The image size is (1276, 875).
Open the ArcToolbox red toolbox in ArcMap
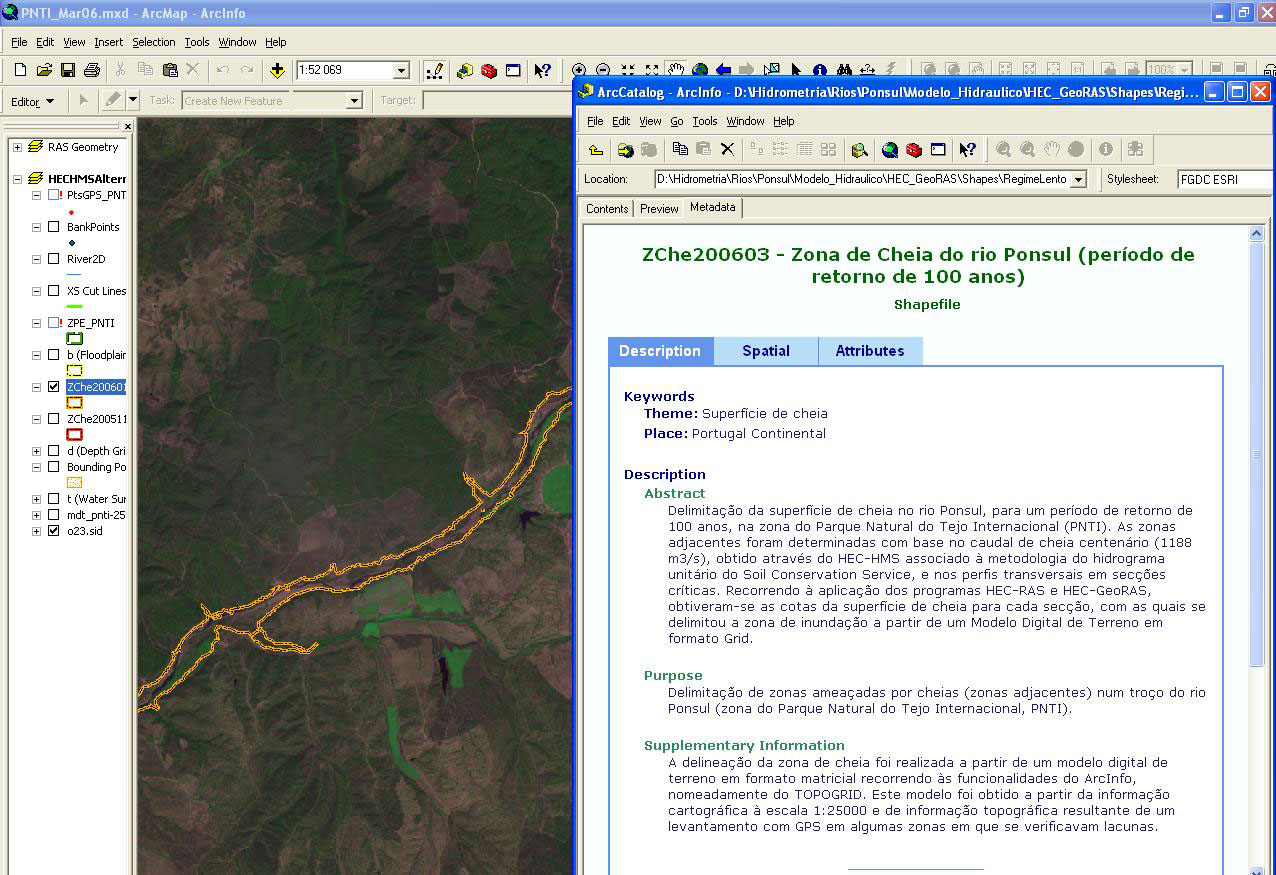(489, 70)
